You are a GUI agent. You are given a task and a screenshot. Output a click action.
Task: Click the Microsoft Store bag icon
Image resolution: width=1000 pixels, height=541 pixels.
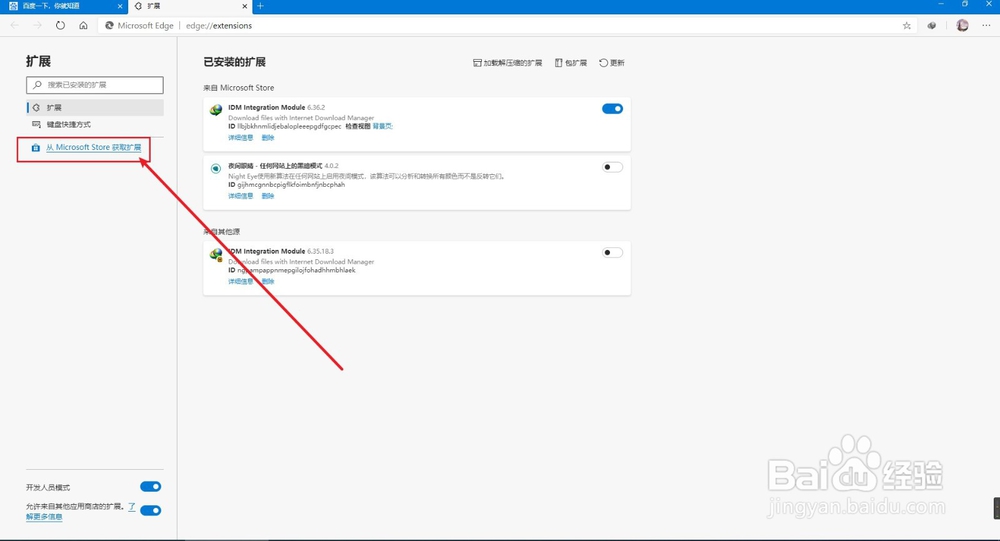click(36, 147)
